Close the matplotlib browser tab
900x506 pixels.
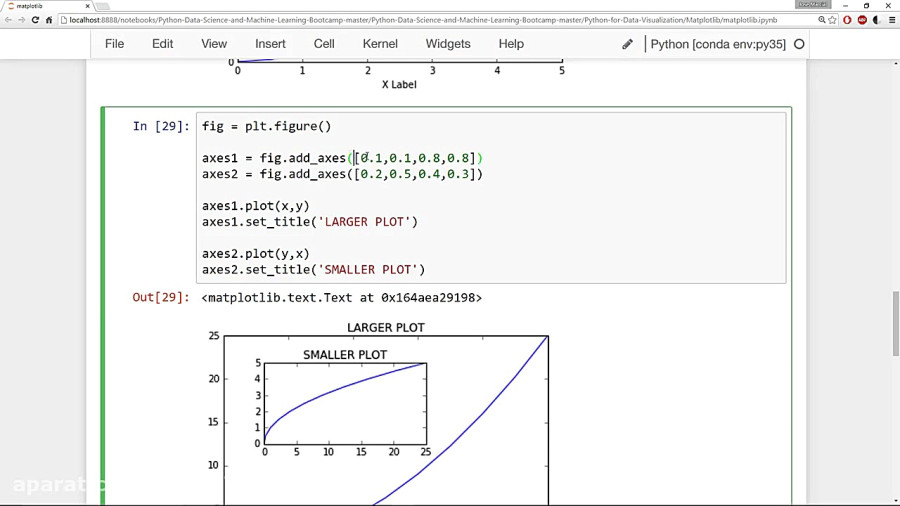tap(87, 6)
